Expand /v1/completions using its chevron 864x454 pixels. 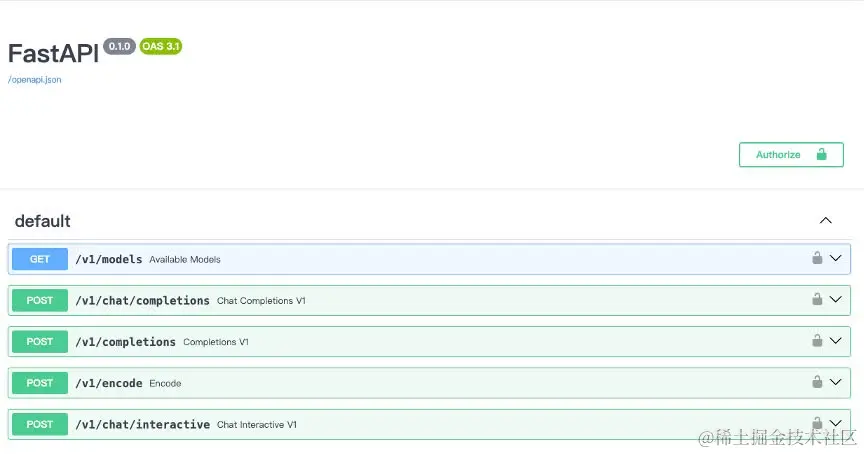pyautogui.click(x=835, y=340)
